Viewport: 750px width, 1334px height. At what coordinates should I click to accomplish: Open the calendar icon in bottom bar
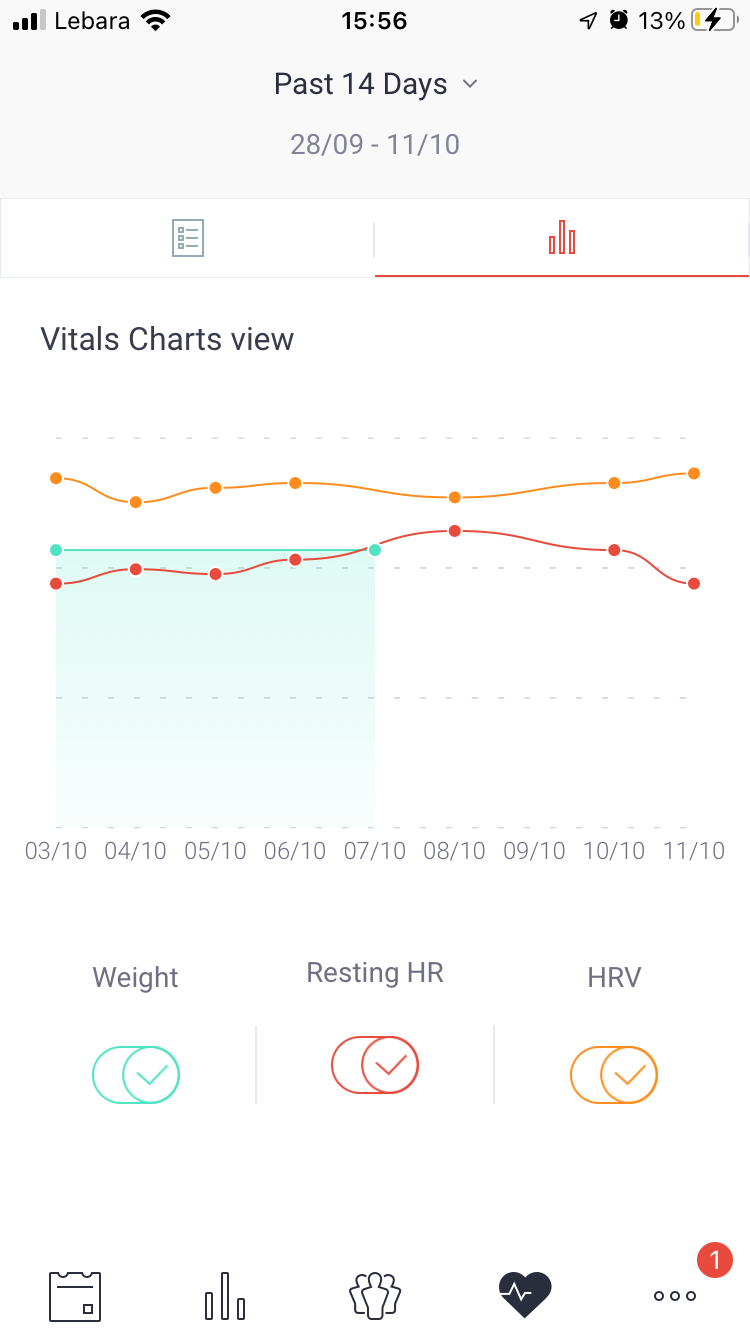tap(75, 1296)
